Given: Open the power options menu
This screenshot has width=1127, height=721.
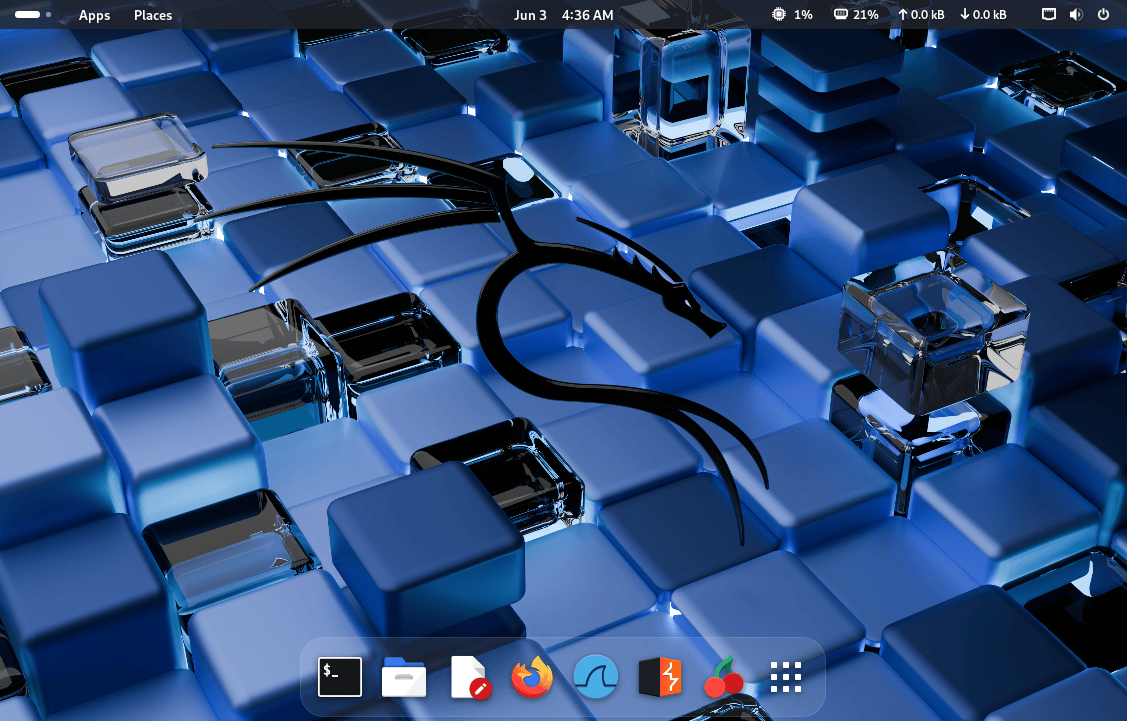Looking at the screenshot, I should (x=1103, y=15).
